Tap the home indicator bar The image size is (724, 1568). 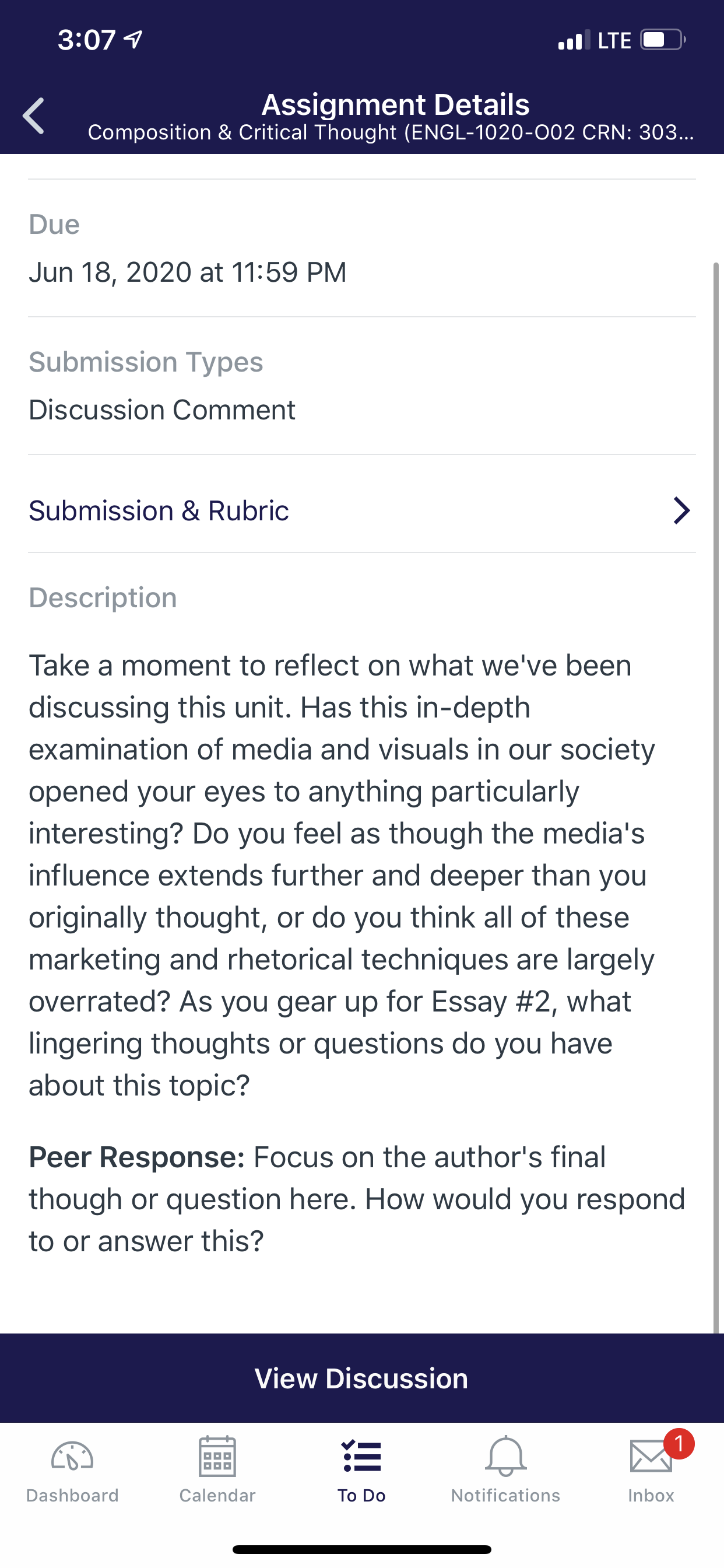pos(362,1549)
